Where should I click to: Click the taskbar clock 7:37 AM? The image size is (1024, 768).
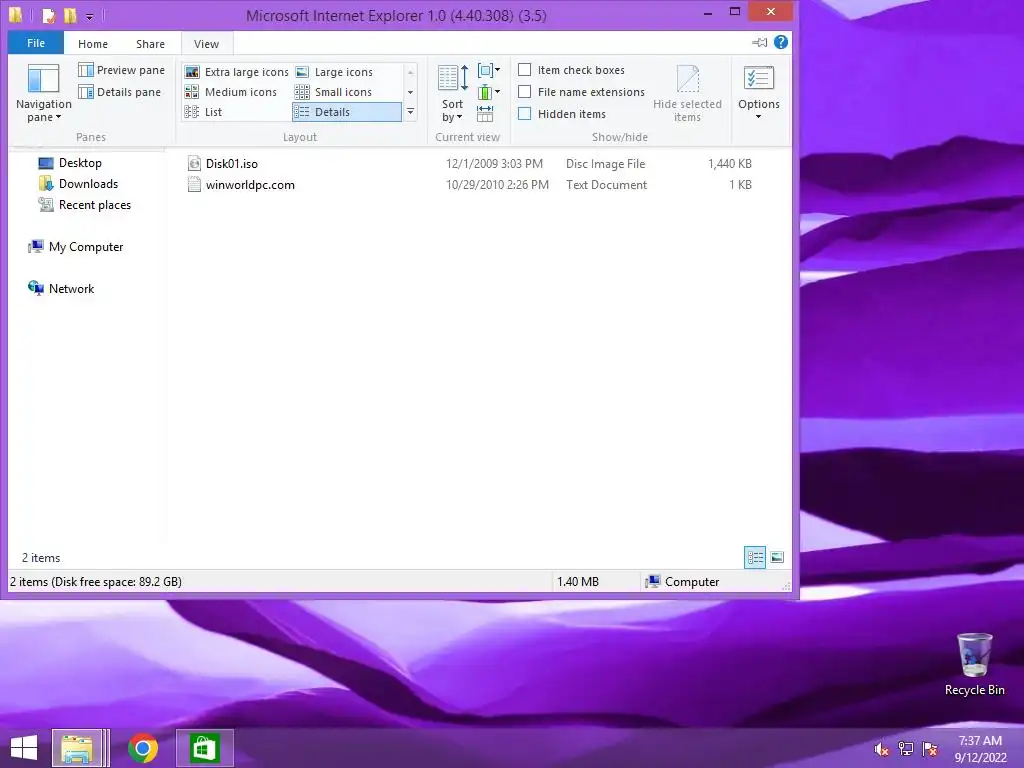point(980,741)
